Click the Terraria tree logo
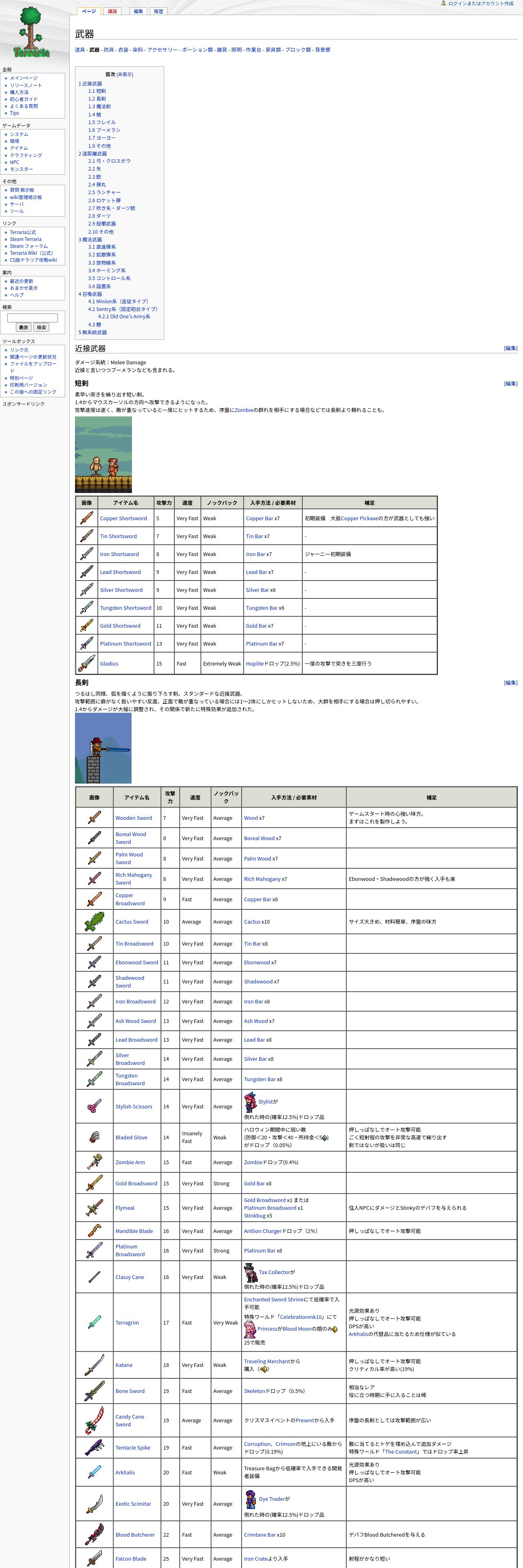Screen dimensions: 523x1568 [32, 32]
